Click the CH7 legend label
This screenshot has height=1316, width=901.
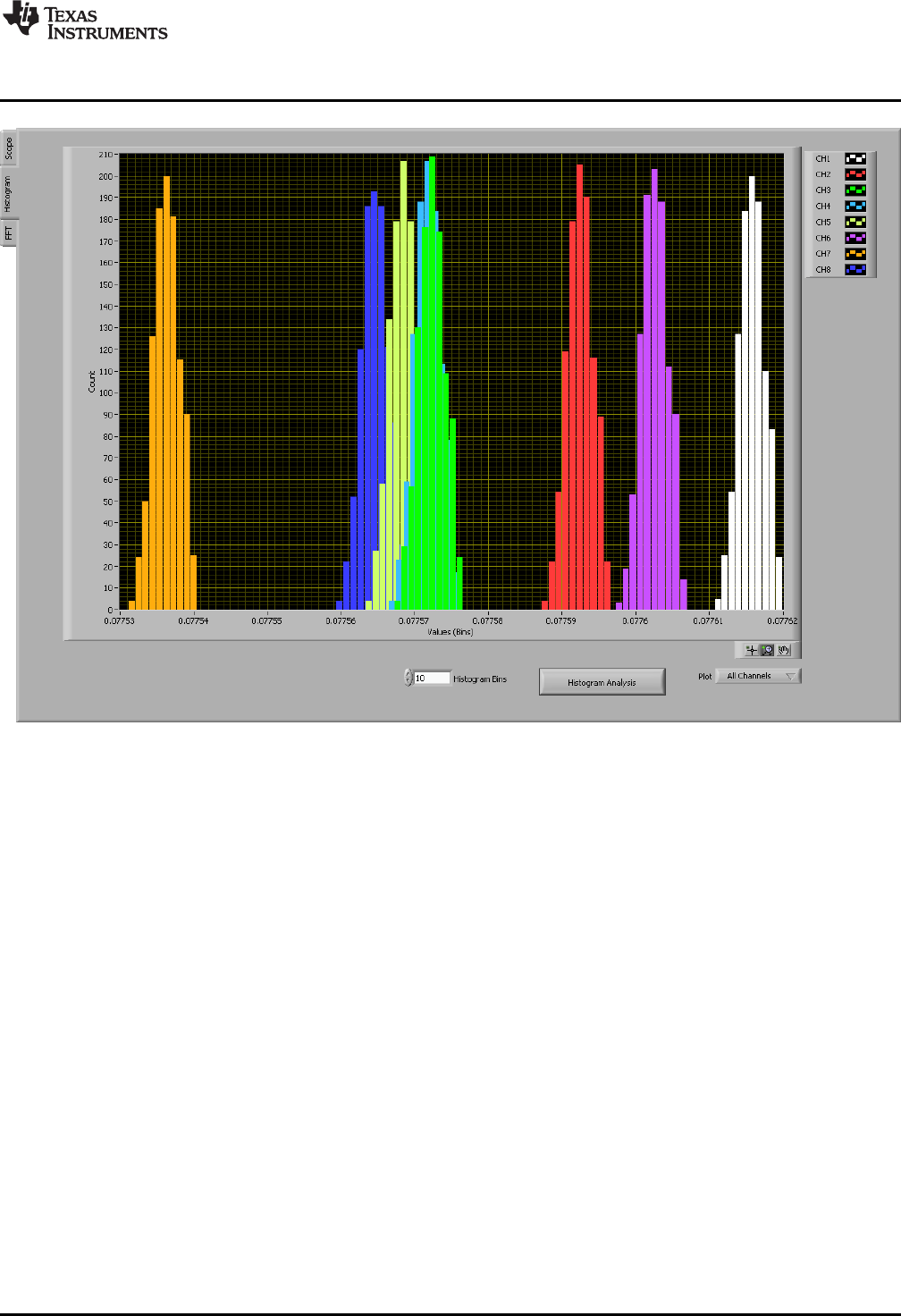tap(822, 254)
